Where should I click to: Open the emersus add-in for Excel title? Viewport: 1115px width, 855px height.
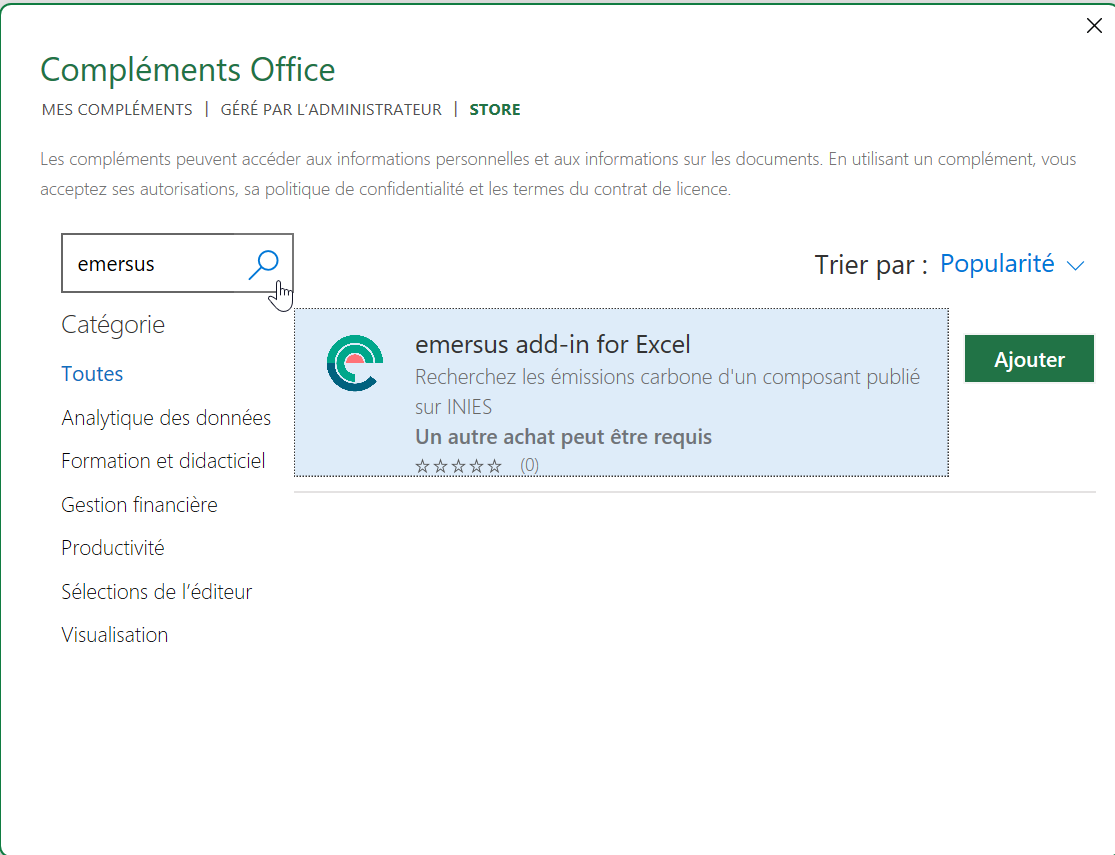click(553, 344)
